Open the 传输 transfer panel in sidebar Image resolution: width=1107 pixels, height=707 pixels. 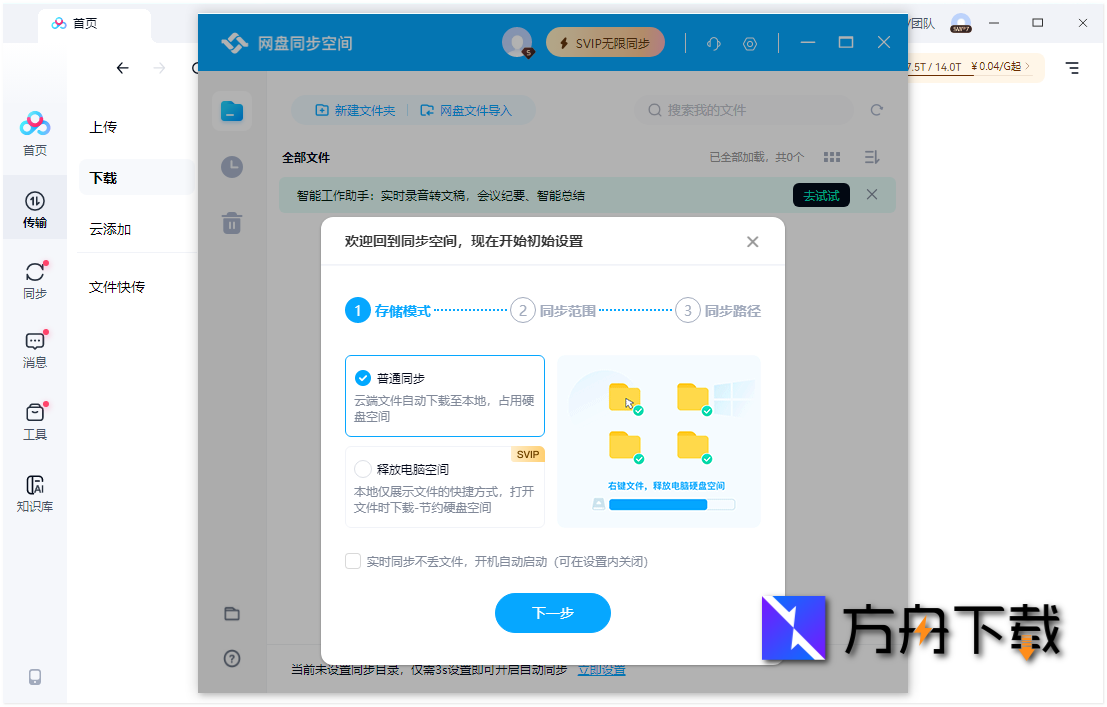click(35, 207)
